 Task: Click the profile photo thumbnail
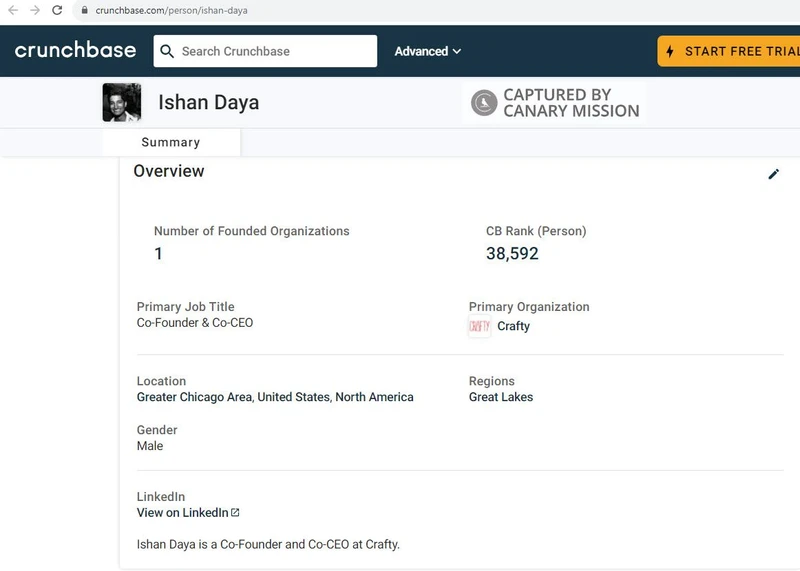tap(122, 103)
